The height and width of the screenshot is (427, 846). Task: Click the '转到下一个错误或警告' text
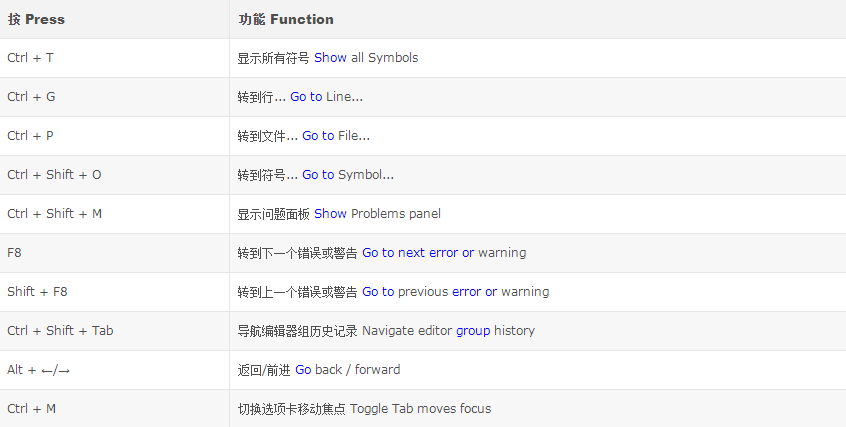[x=297, y=253]
